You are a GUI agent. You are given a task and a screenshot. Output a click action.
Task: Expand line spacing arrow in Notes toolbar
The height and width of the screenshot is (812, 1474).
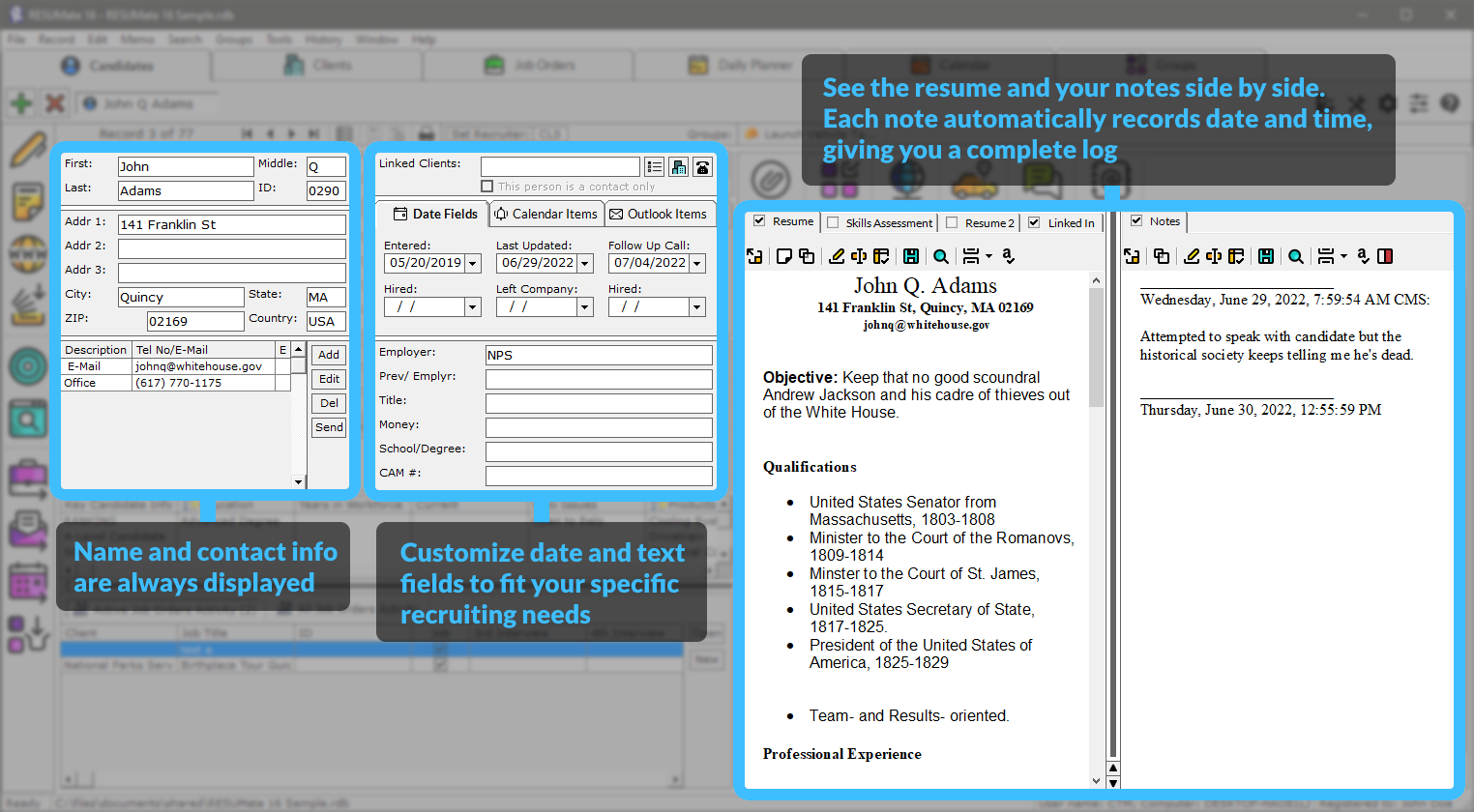(1343, 256)
